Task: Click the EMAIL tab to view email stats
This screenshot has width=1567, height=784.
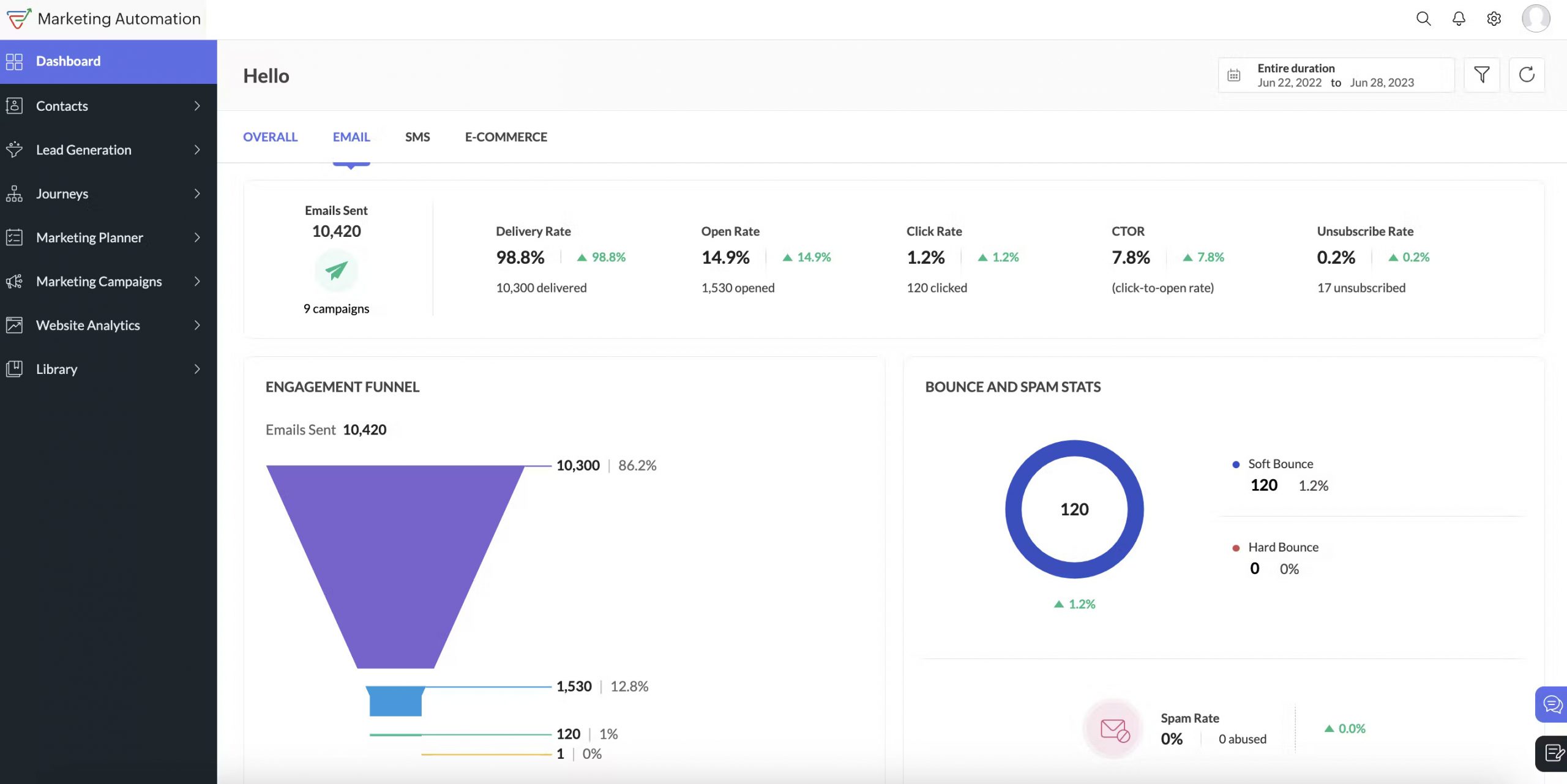Action: [351, 136]
